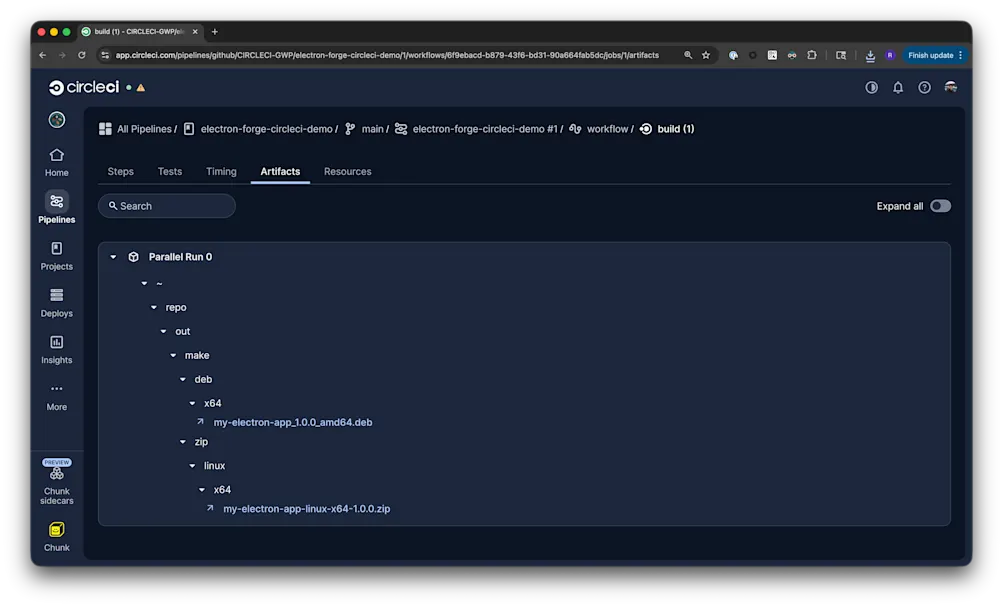This screenshot has height=607, width=1003.
Task: Click Finish update button
Action: coord(935,56)
